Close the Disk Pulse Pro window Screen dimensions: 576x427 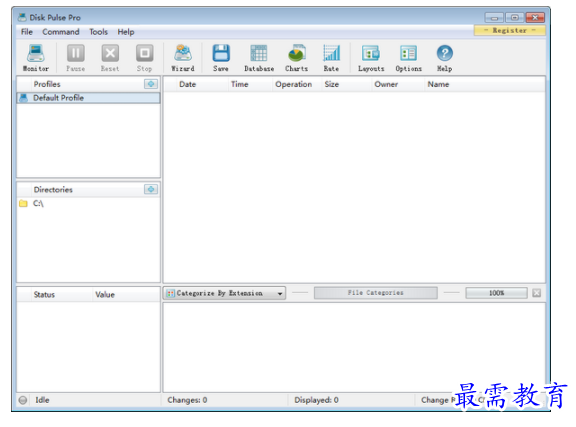(x=535, y=17)
